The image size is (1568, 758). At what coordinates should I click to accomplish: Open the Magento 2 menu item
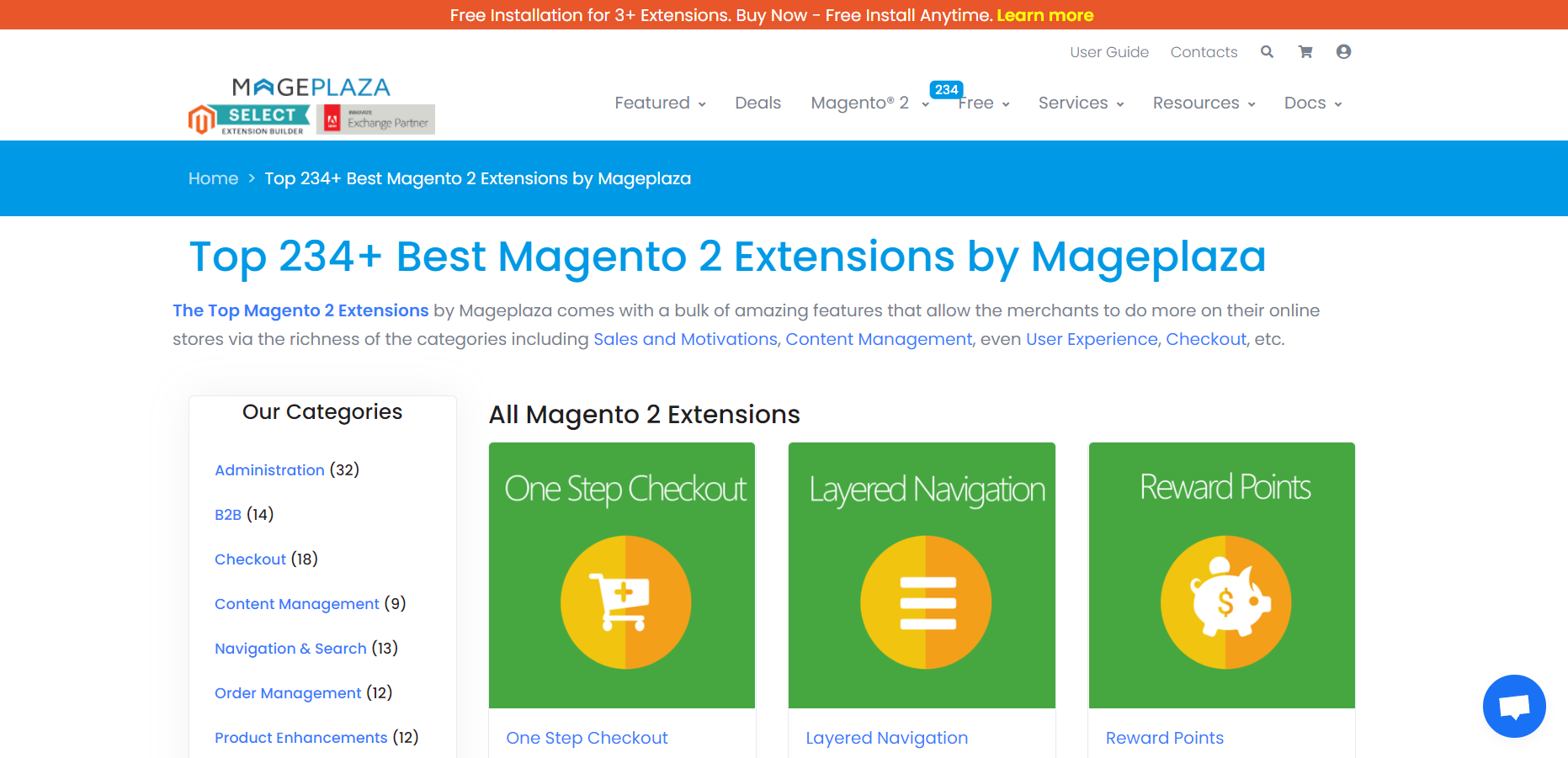coord(859,103)
